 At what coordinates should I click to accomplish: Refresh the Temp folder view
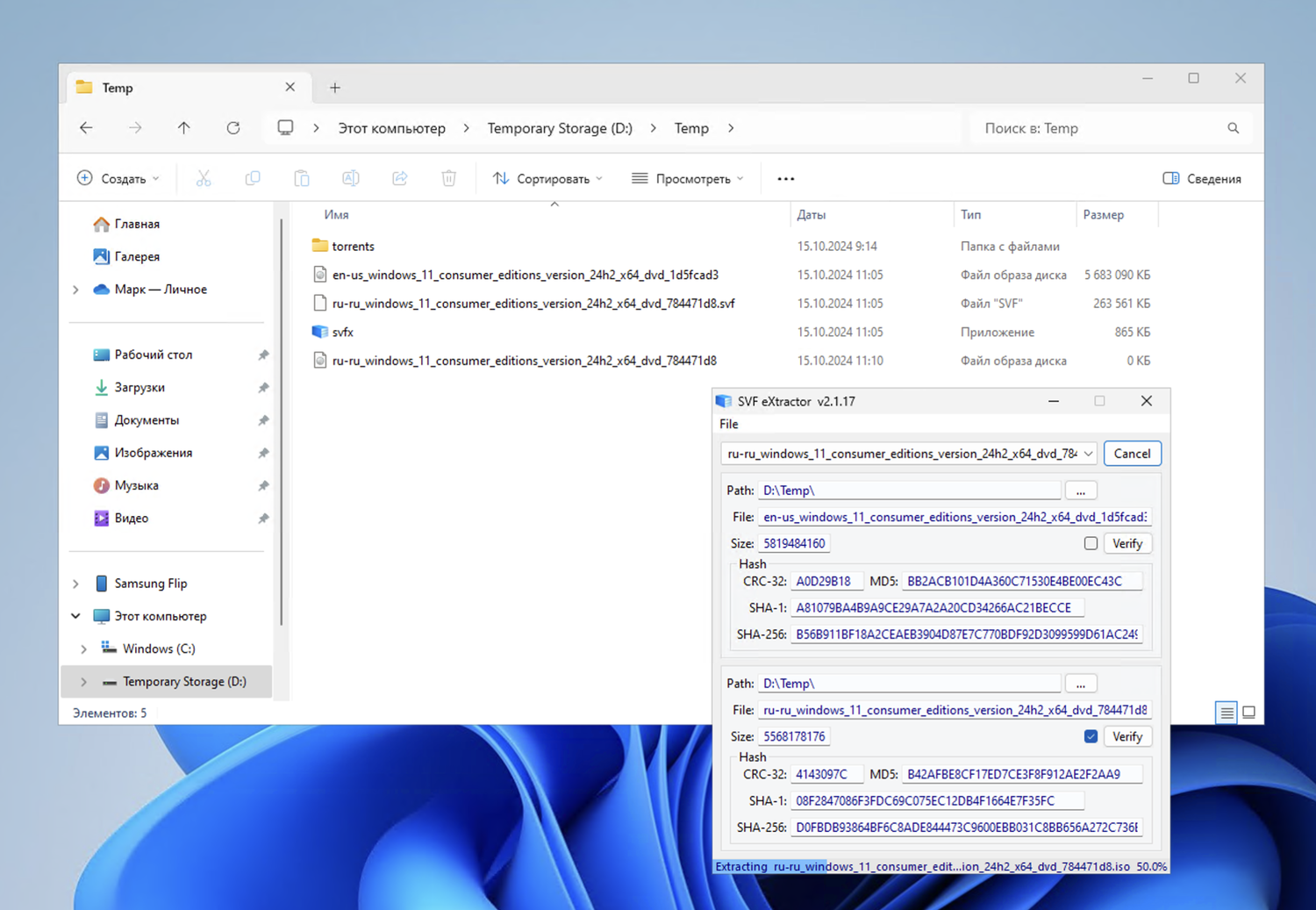(x=233, y=128)
